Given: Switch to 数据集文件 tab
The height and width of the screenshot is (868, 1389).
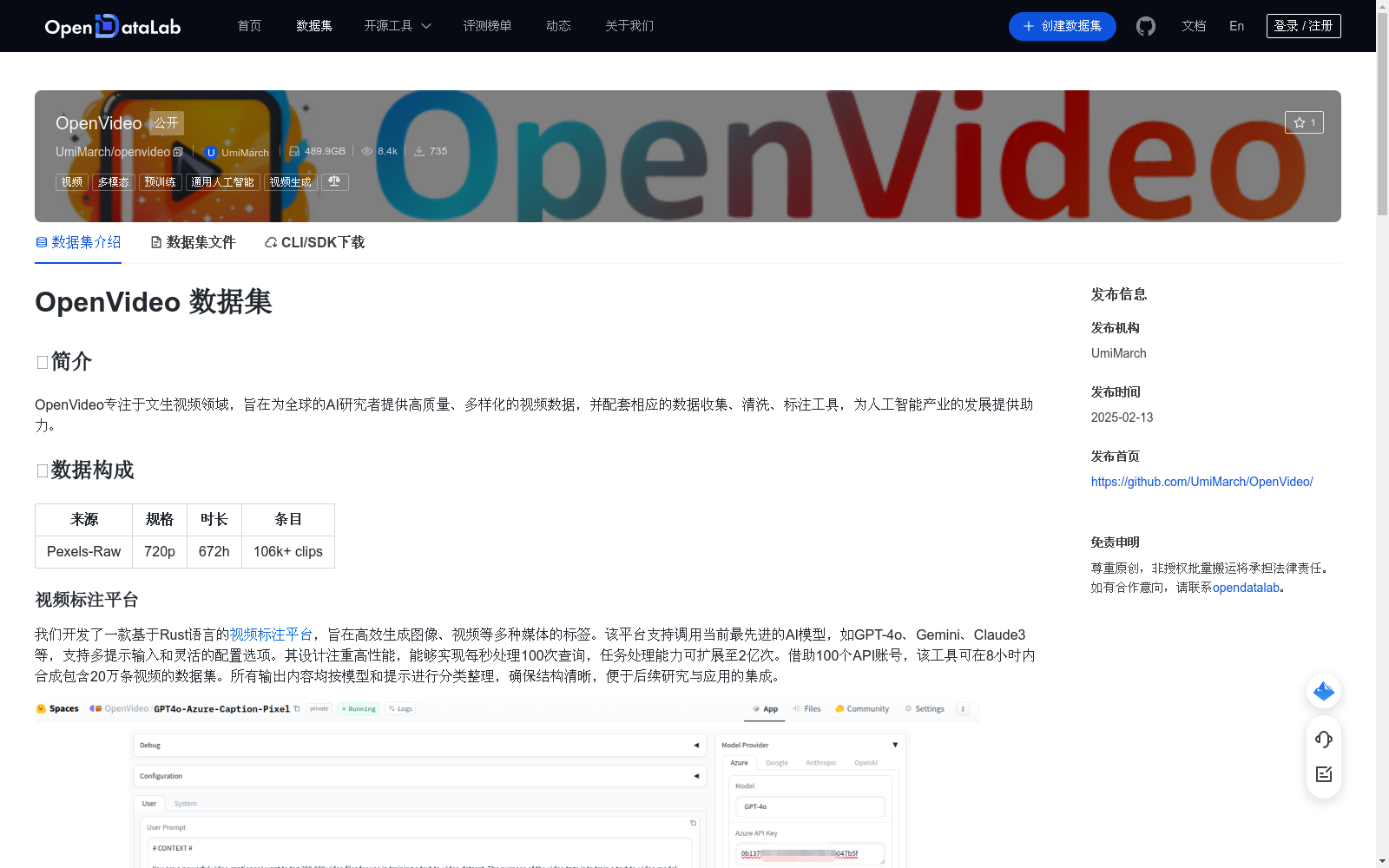Looking at the screenshot, I should 193,242.
